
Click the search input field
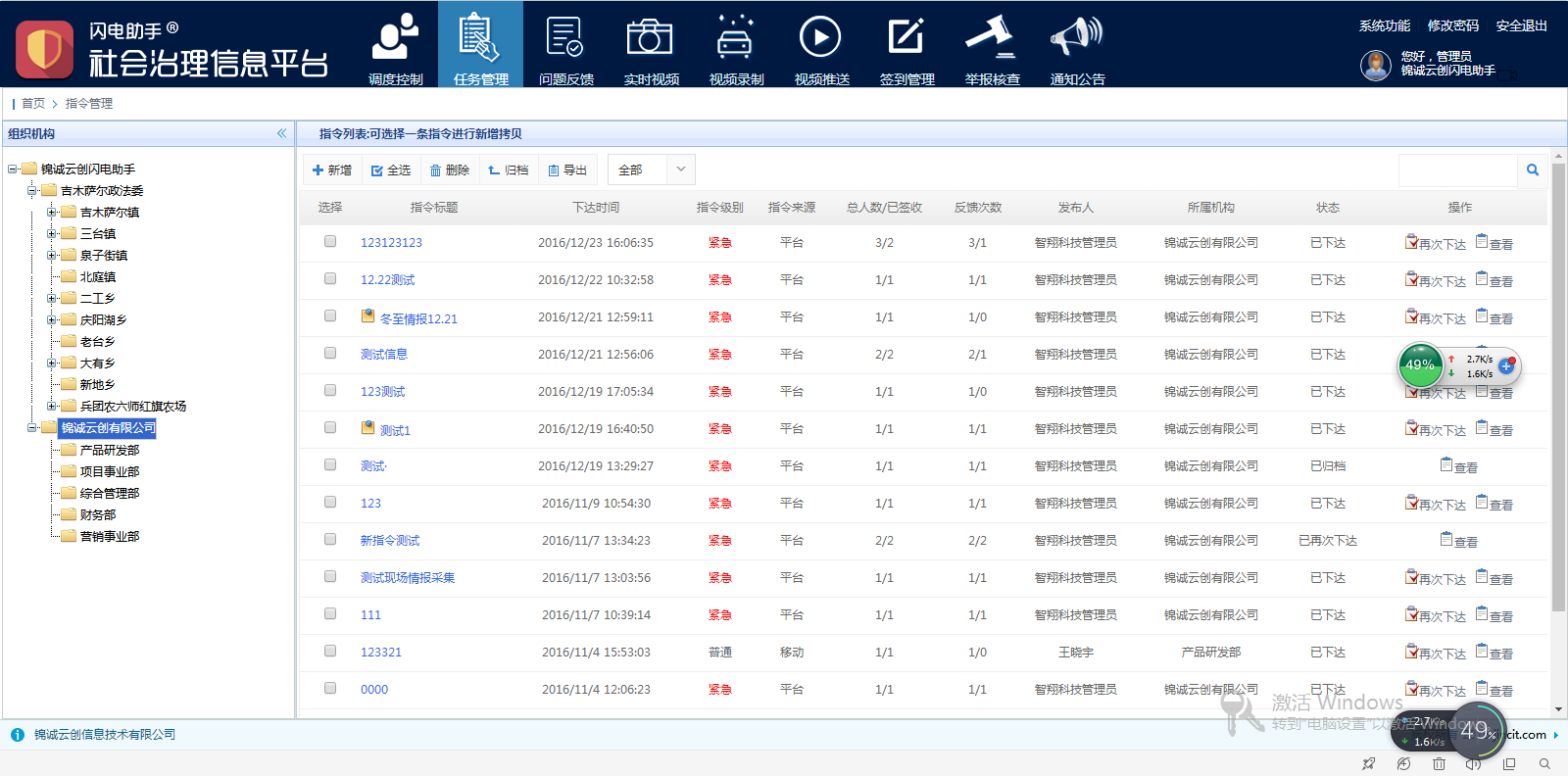pos(1457,170)
